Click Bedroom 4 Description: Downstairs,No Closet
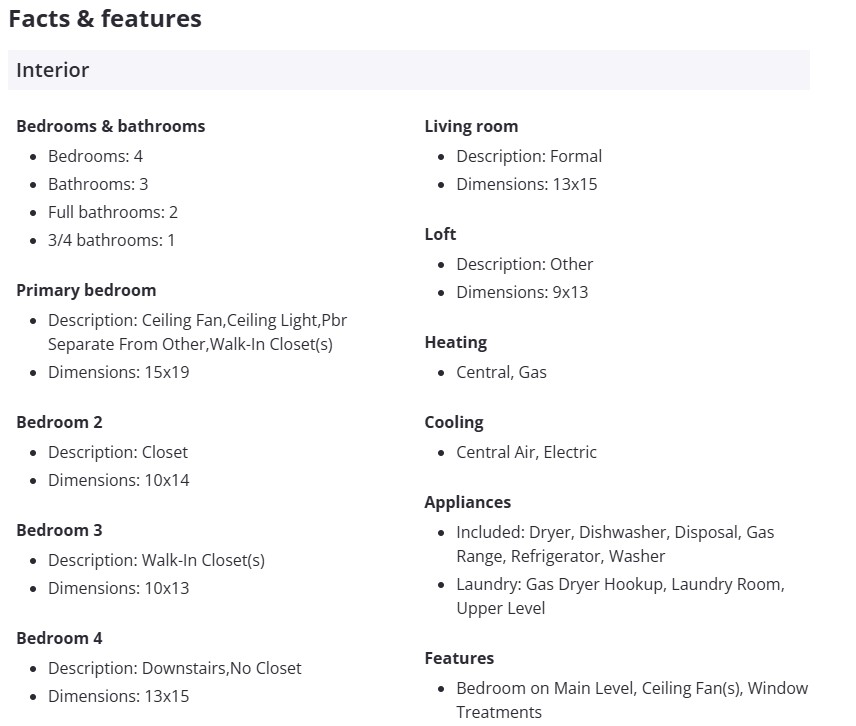 coord(174,668)
